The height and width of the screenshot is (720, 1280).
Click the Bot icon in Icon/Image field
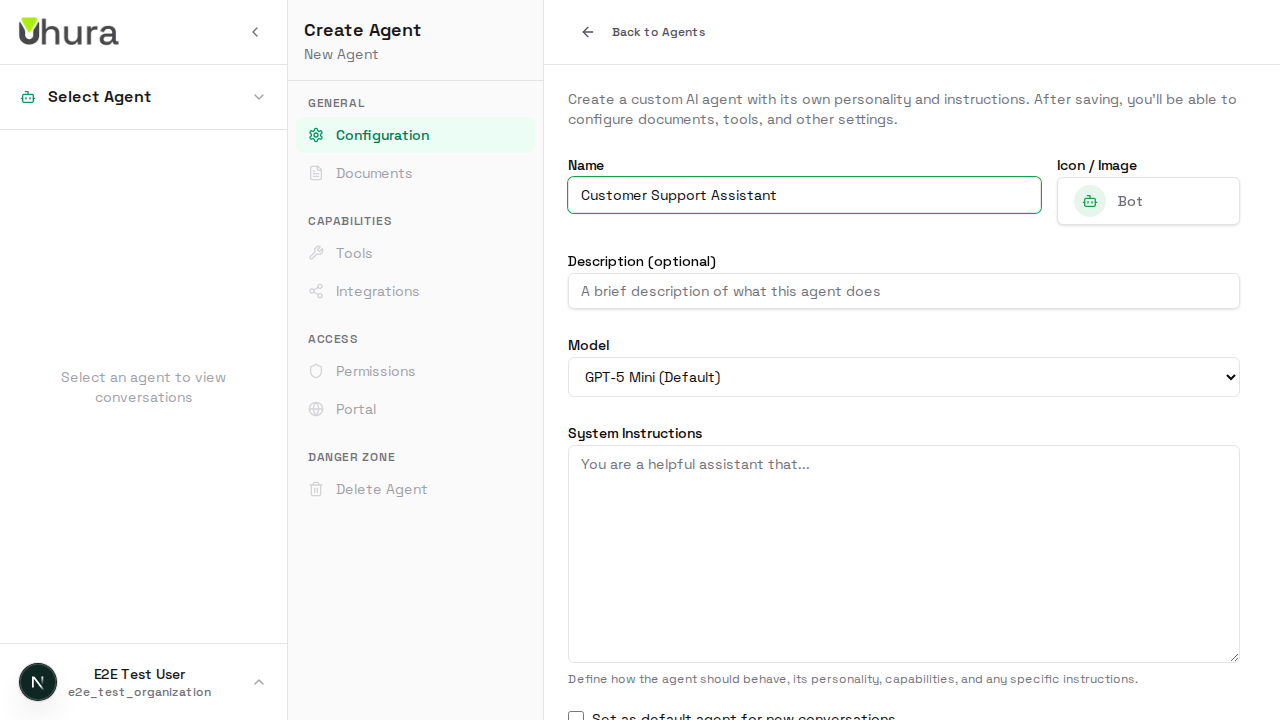coord(1089,201)
